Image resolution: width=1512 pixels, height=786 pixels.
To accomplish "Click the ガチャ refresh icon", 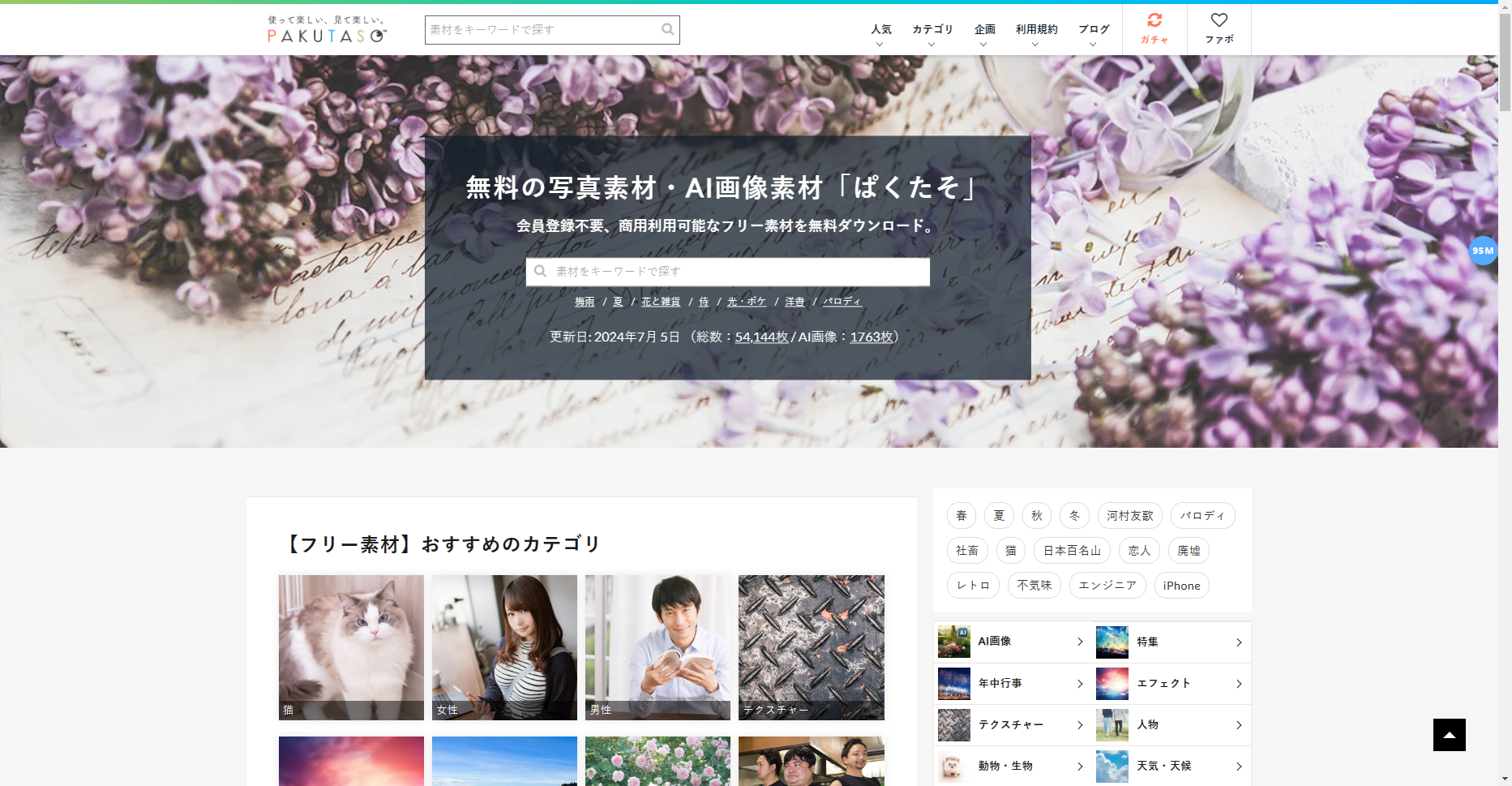I will click(x=1154, y=20).
